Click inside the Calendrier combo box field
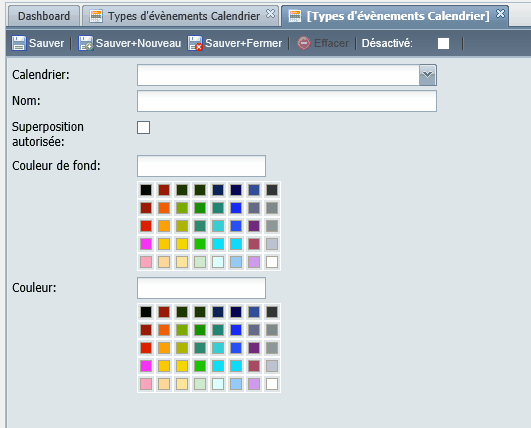This screenshot has width=531, height=428. point(278,75)
